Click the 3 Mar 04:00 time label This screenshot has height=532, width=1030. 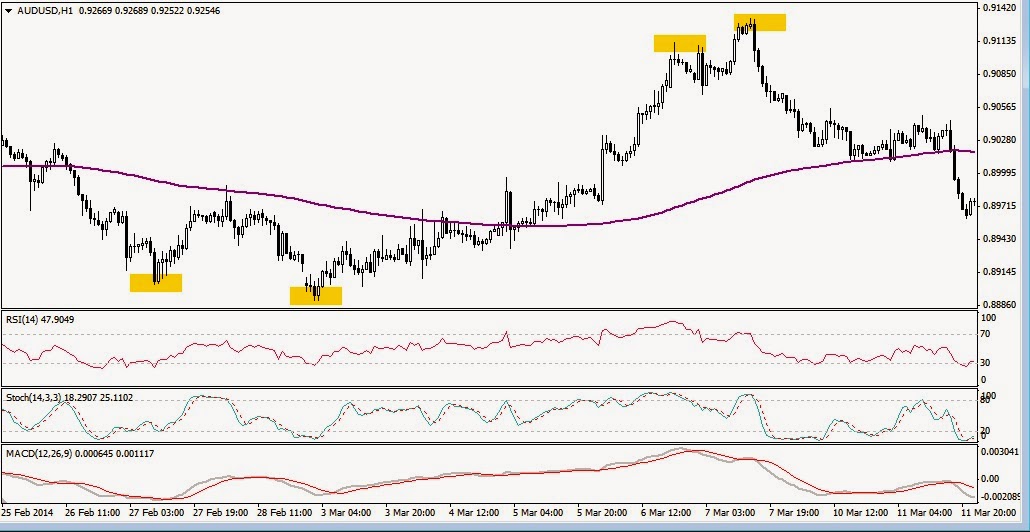pos(347,512)
